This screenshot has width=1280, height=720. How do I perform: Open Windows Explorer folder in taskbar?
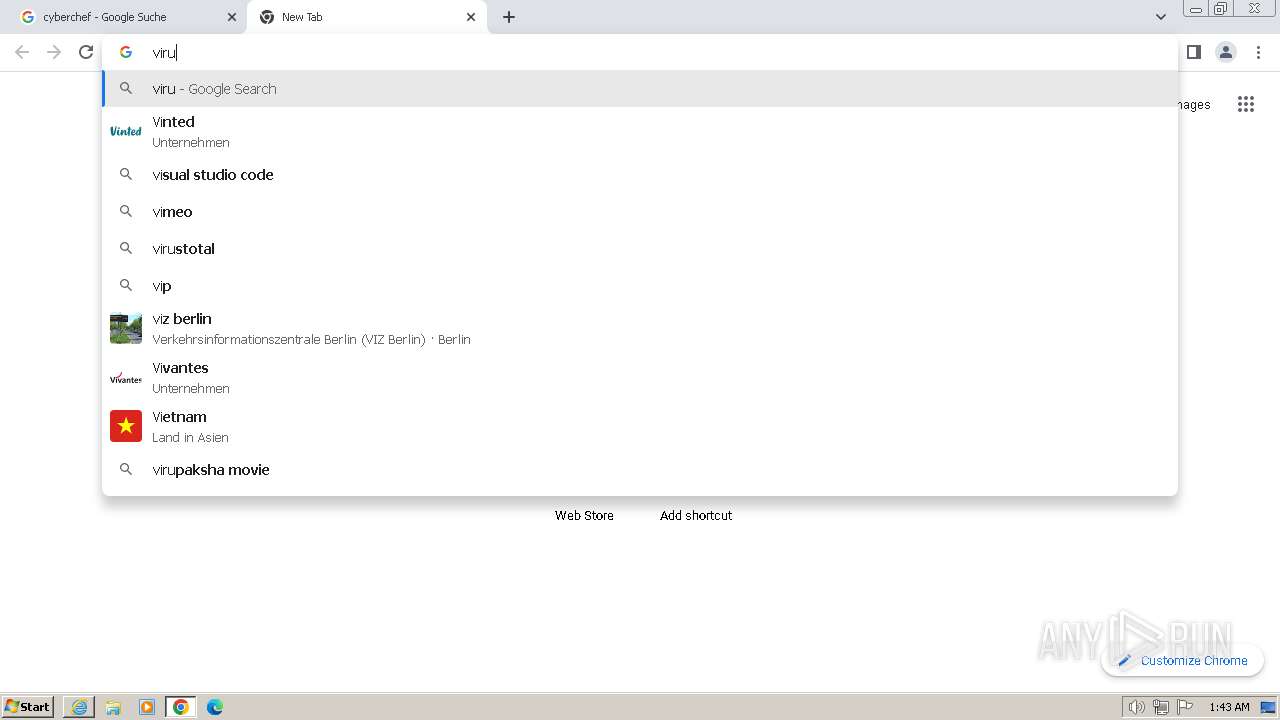pyautogui.click(x=113, y=707)
